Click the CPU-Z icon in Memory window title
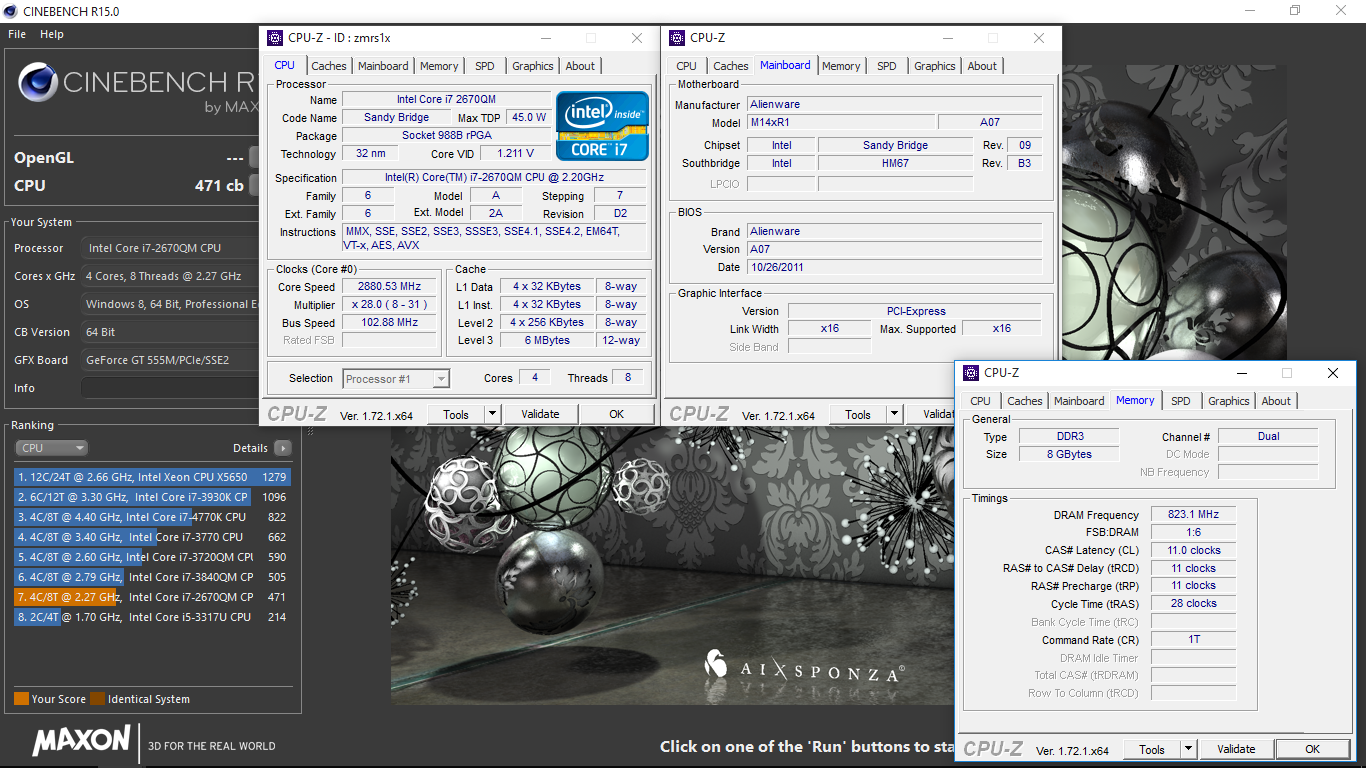This screenshot has height=768, width=1366. (x=972, y=373)
